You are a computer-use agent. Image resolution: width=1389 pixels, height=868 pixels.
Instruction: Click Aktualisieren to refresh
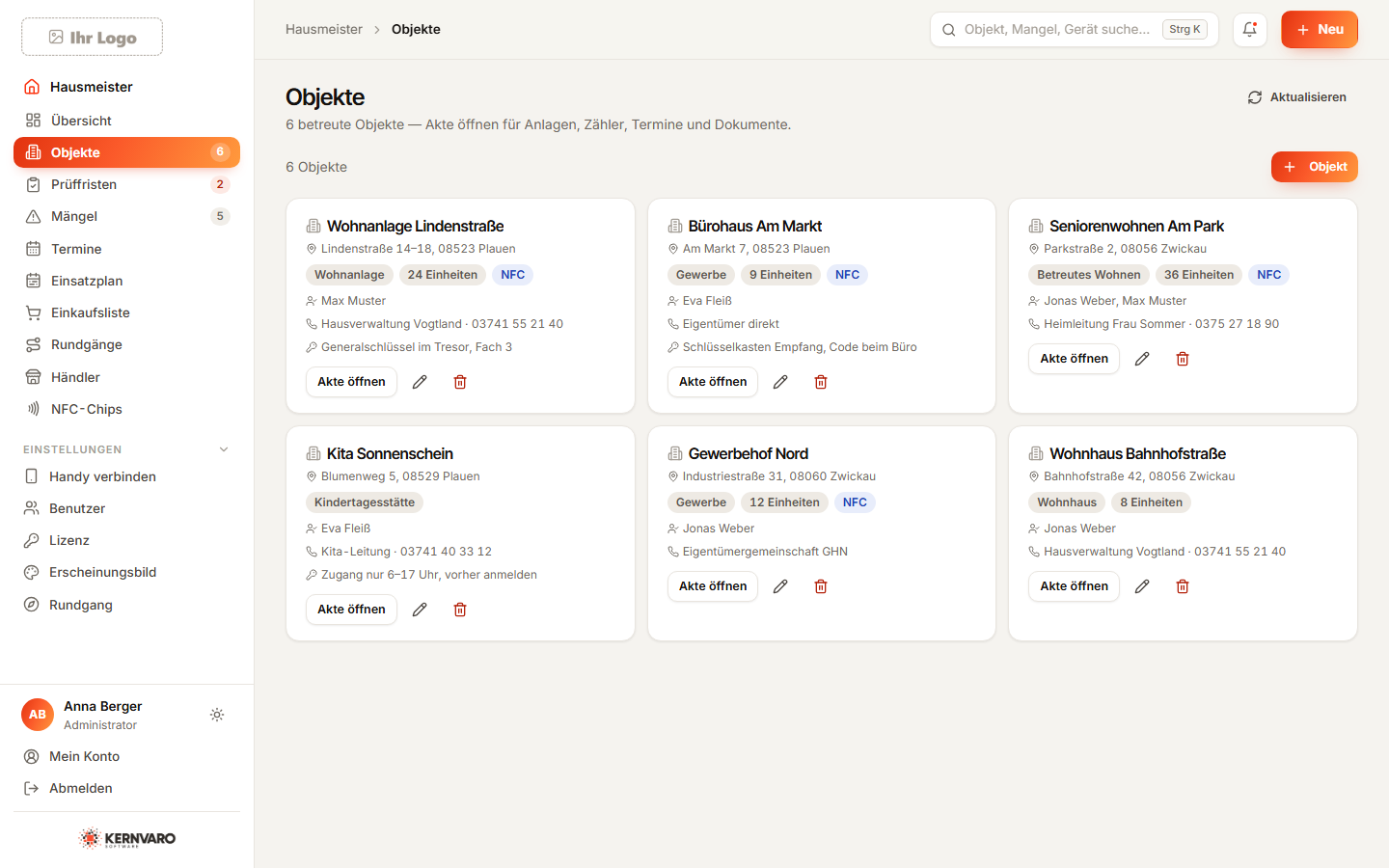(x=1296, y=97)
